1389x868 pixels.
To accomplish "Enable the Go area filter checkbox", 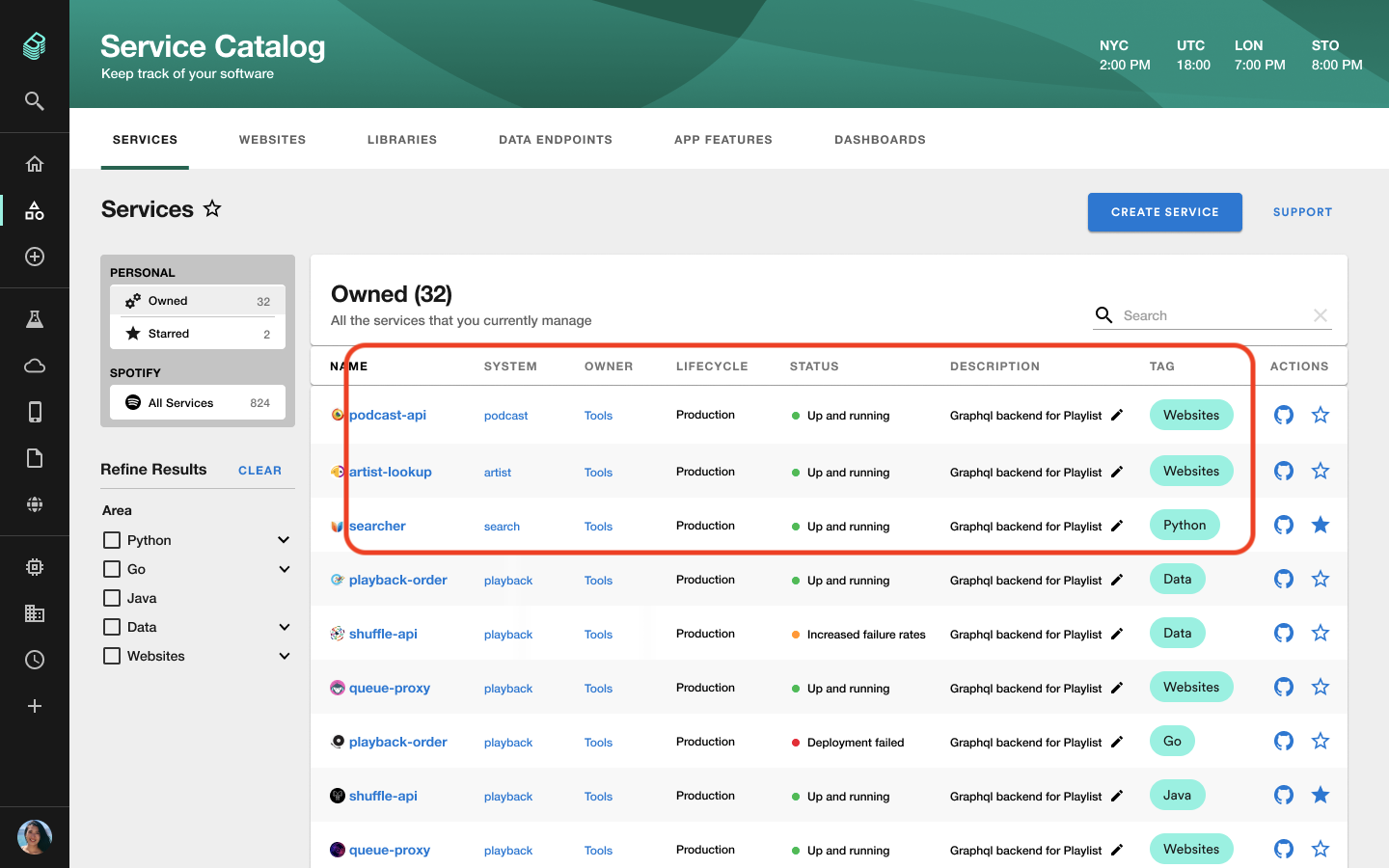I will tap(111, 569).
